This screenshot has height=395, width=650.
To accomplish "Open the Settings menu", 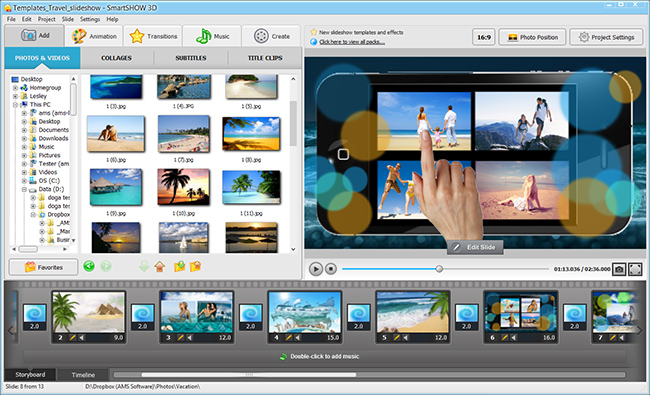I will click(x=90, y=19).
